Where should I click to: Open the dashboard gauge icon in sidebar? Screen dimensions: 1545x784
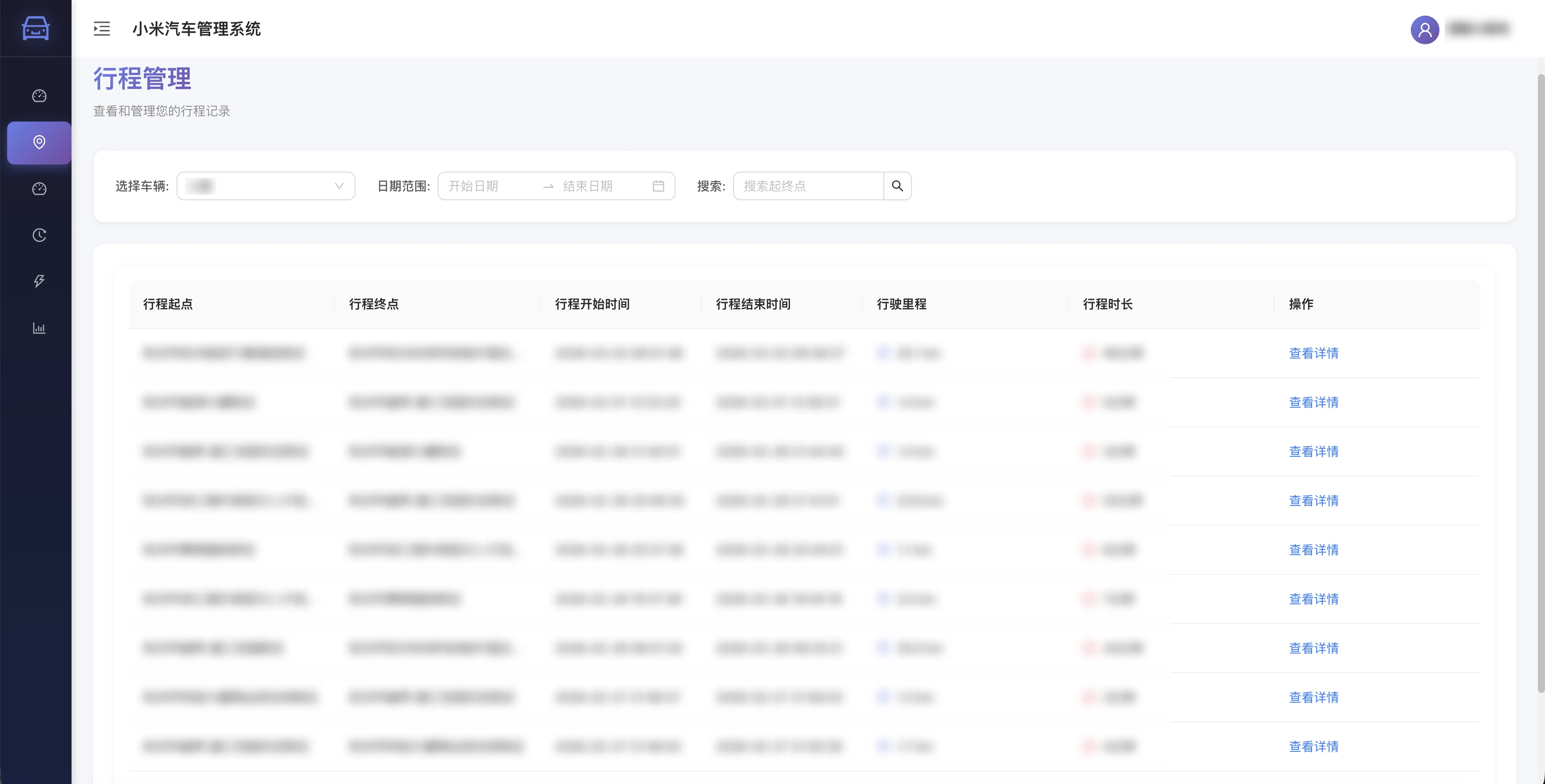click(x=38, y=95)
